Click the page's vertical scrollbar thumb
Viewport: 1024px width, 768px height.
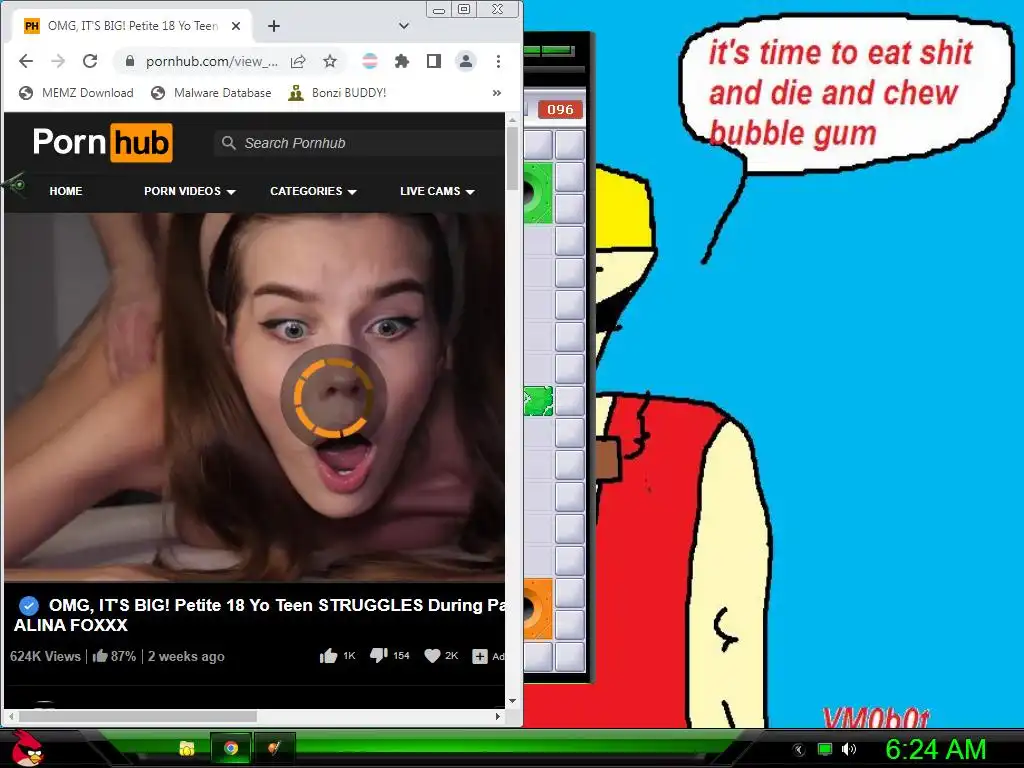pos(513,159)
